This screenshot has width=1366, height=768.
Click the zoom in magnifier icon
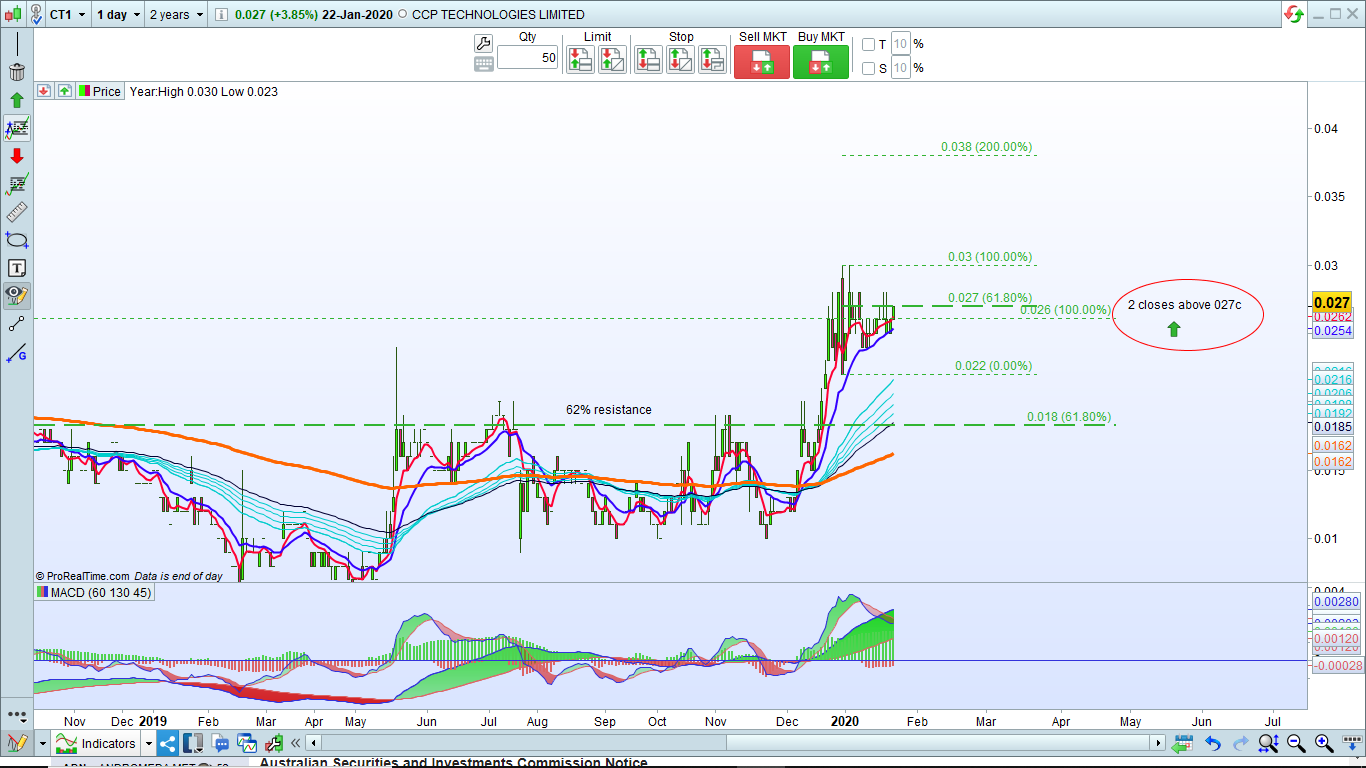click(x=1324, y=743)
